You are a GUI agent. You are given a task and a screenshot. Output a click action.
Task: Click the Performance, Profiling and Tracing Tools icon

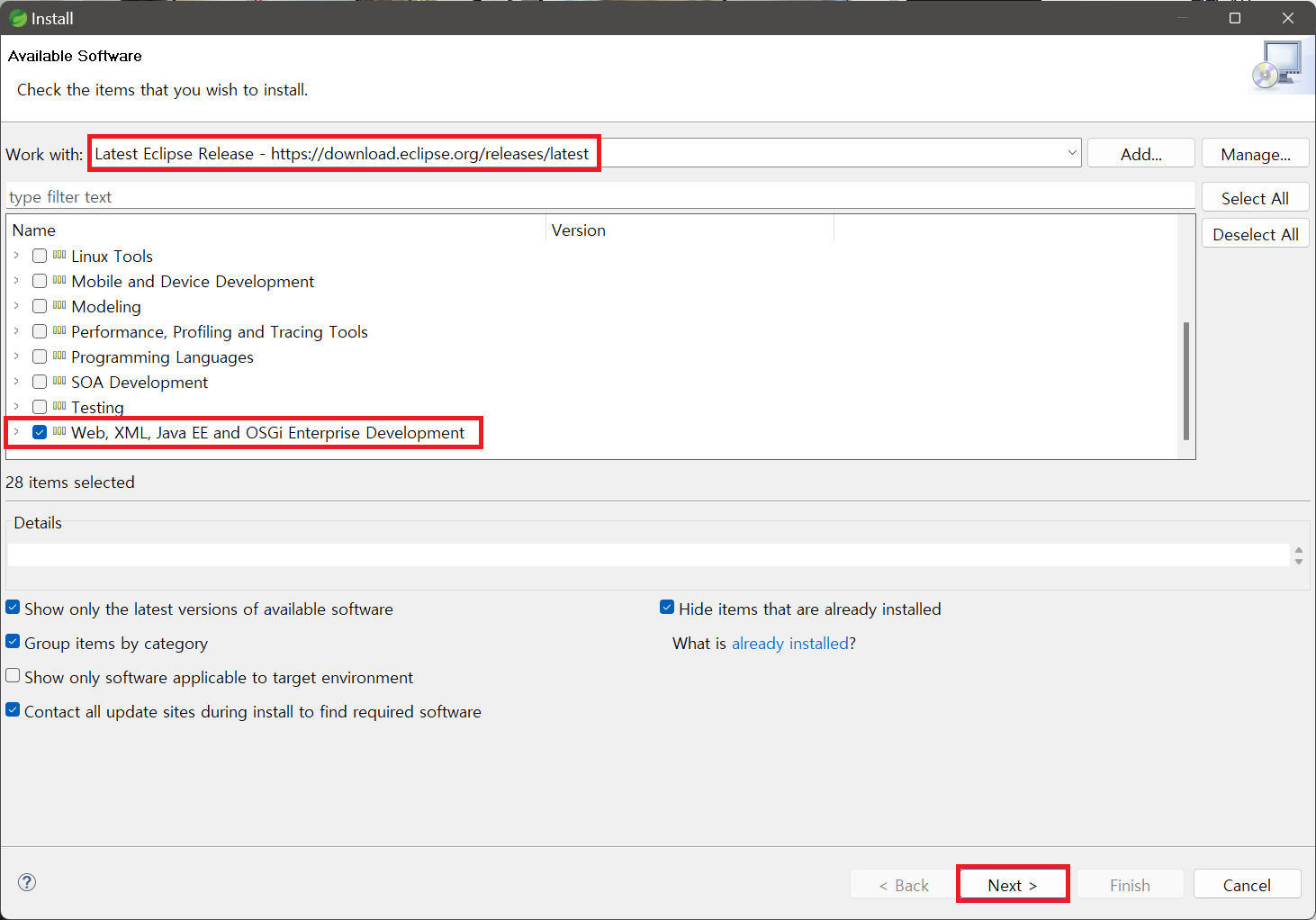59,331
